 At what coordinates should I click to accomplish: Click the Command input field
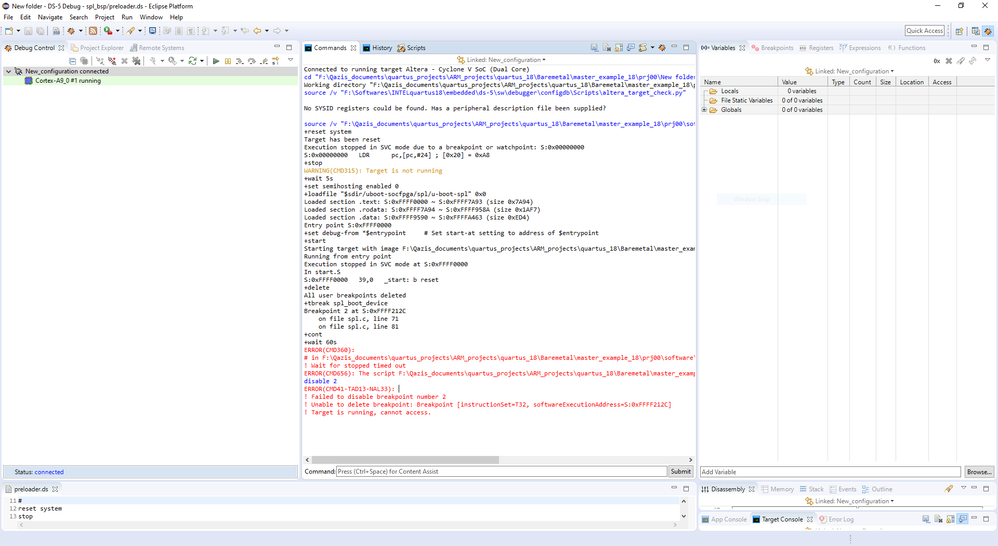[500, 471]
